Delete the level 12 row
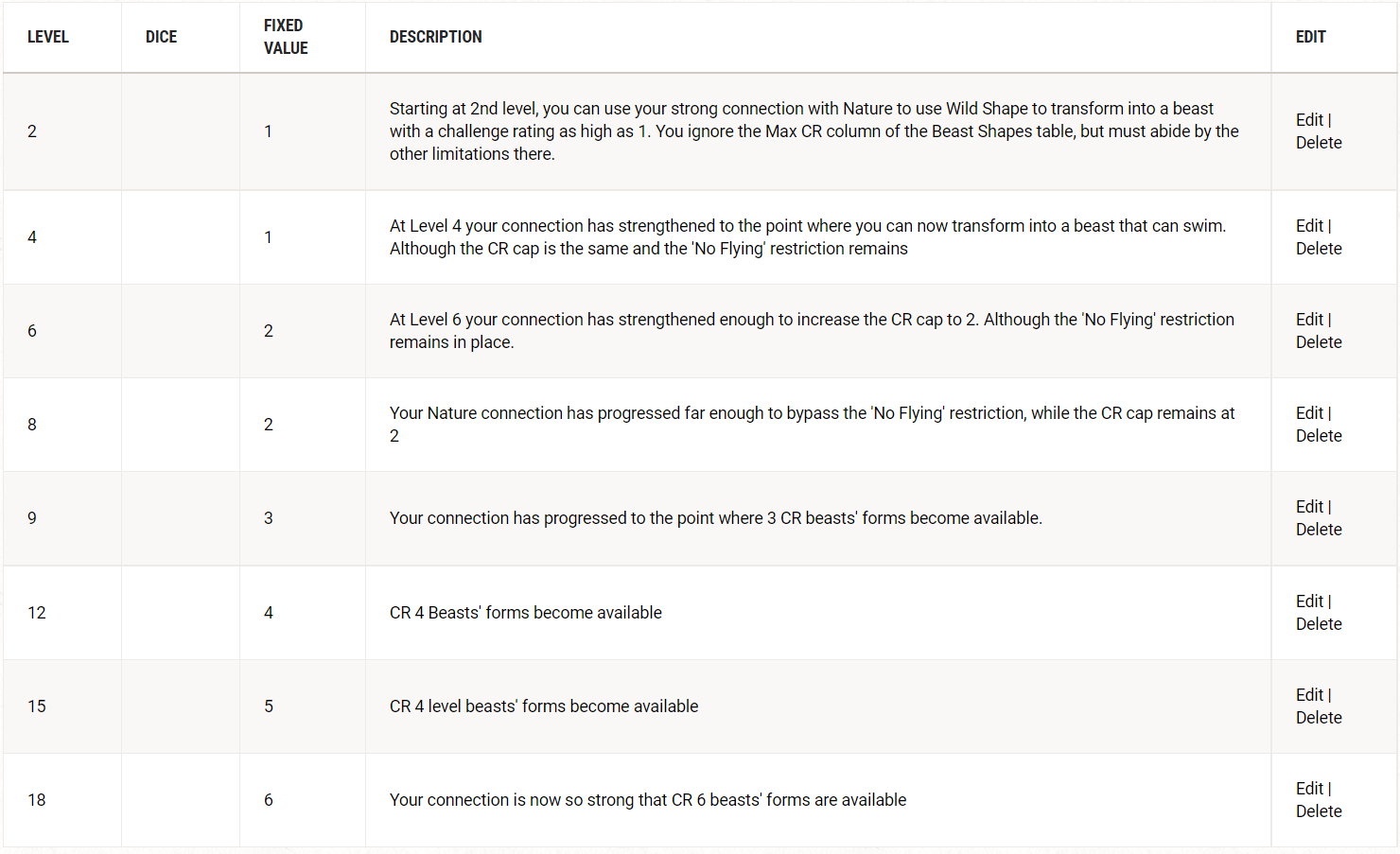Viewport: 1400px width, 854px height. [x=1319, y=624]
